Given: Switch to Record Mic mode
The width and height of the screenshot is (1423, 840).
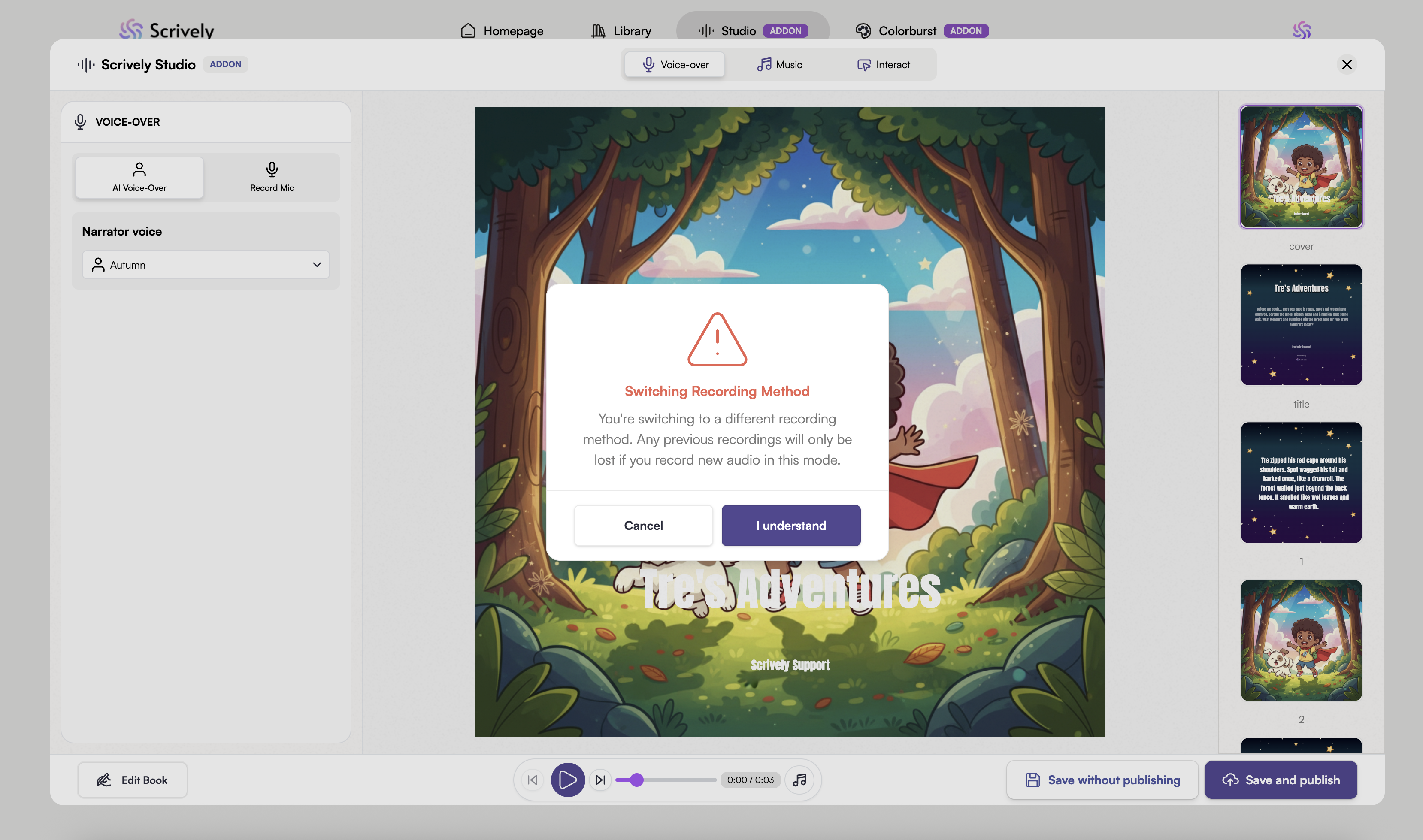Looking at the screenshot, I should point(272,177).
